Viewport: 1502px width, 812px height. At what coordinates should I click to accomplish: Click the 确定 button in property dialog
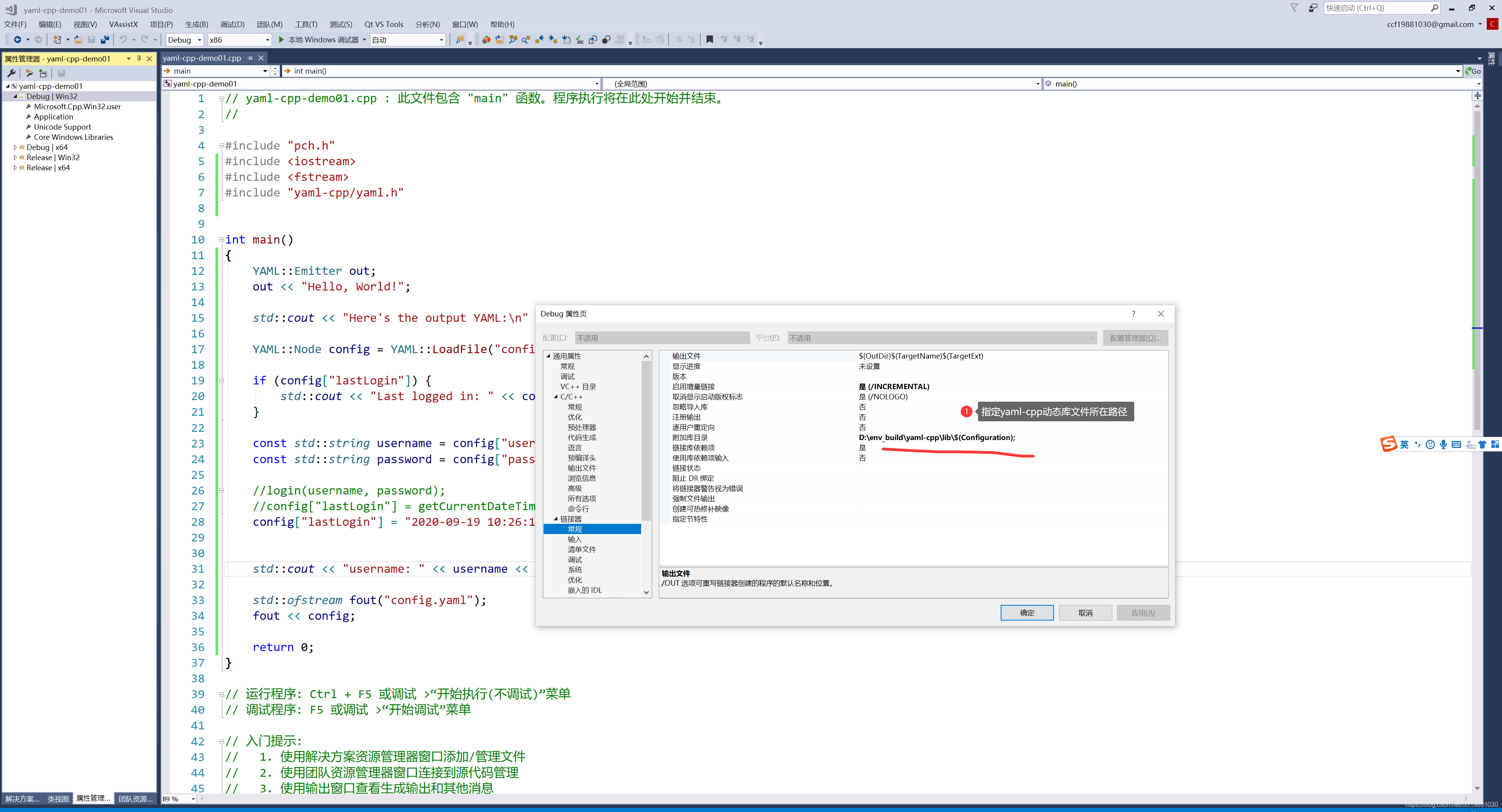pos(1026,613)
